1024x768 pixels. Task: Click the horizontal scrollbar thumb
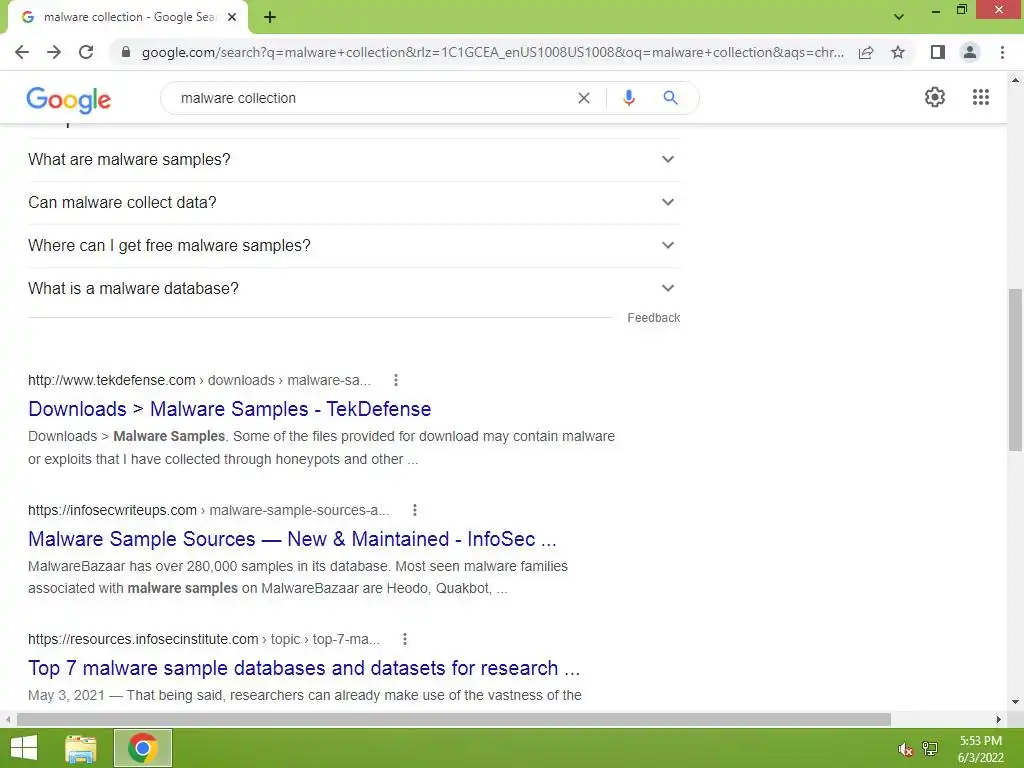pyautogui.click(x=454, y=719)
